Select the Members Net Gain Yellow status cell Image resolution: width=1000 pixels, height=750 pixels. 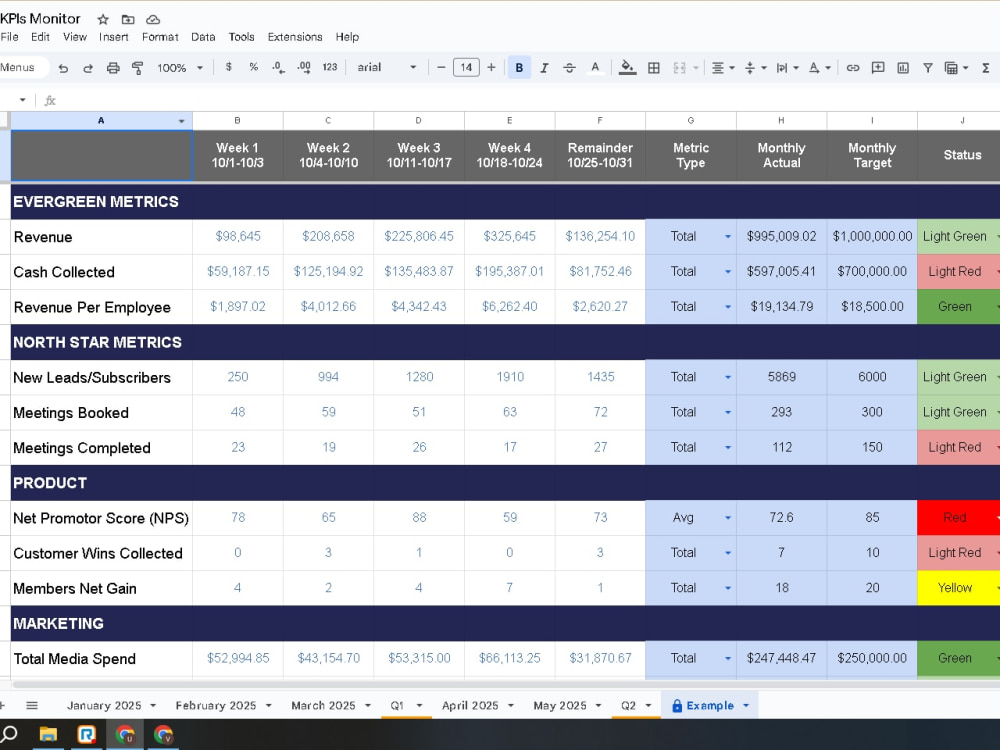pyautogui.click(x=959, y=588)
